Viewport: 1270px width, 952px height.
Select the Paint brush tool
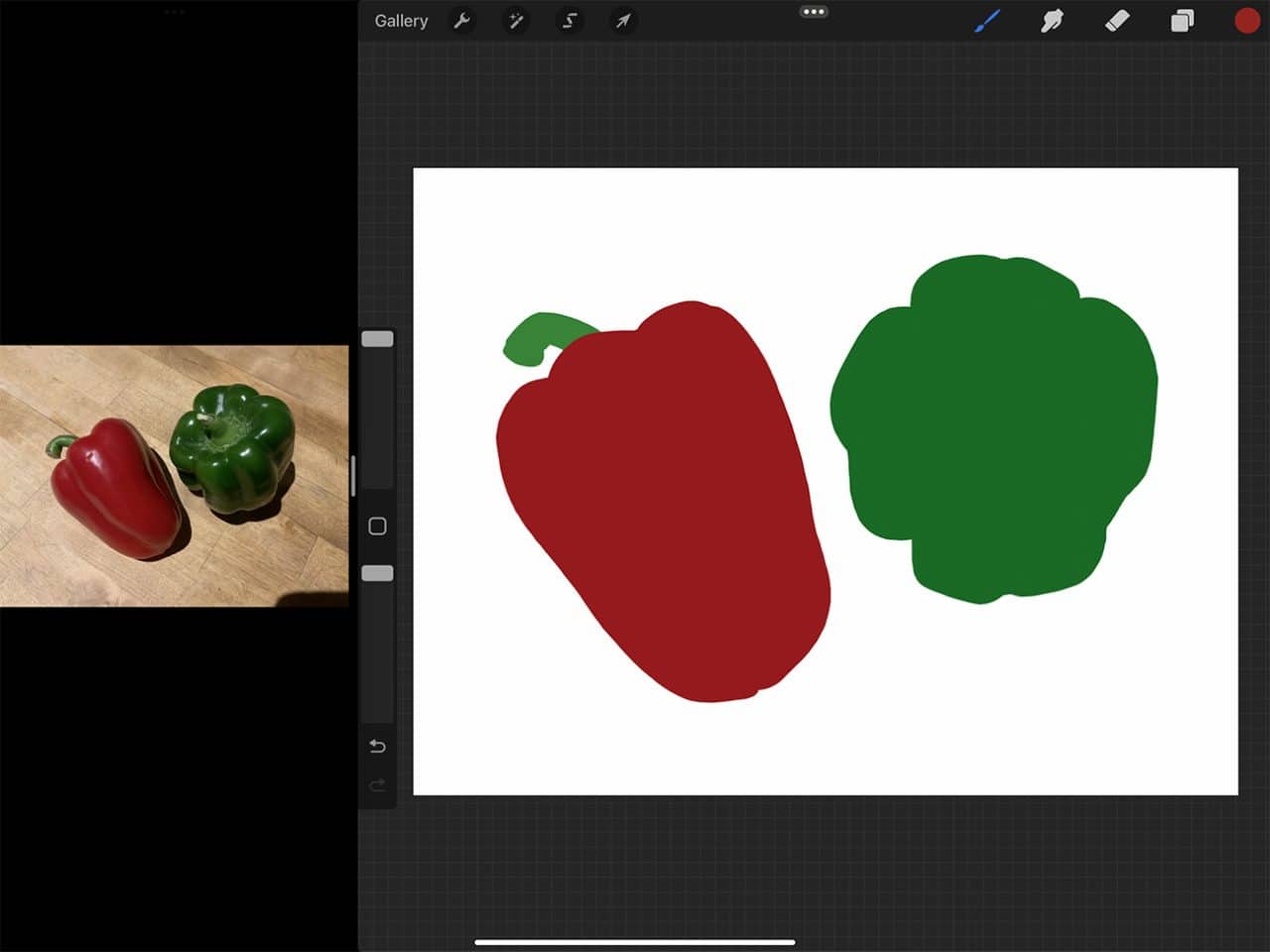pos(986,21)
